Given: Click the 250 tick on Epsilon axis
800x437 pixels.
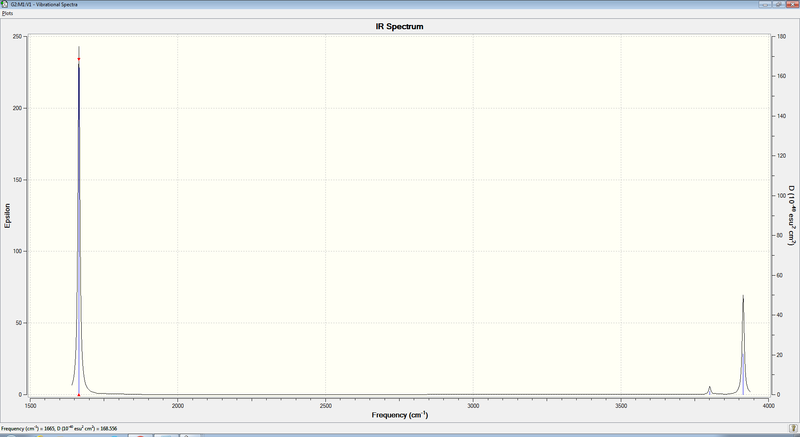Looking at the screenshot, I should point(17,37).
